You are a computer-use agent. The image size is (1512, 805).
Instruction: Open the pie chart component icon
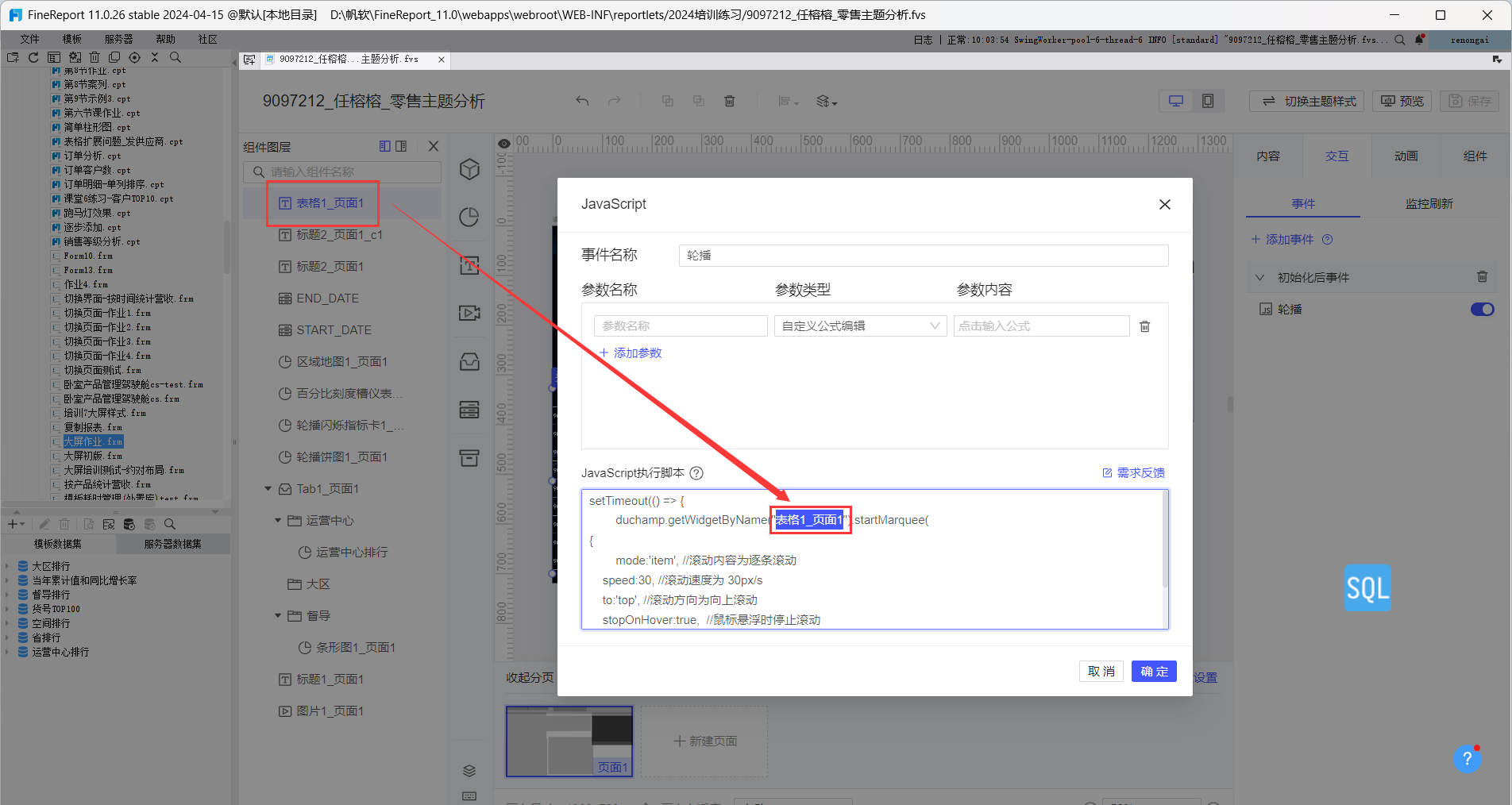point(469,217)
